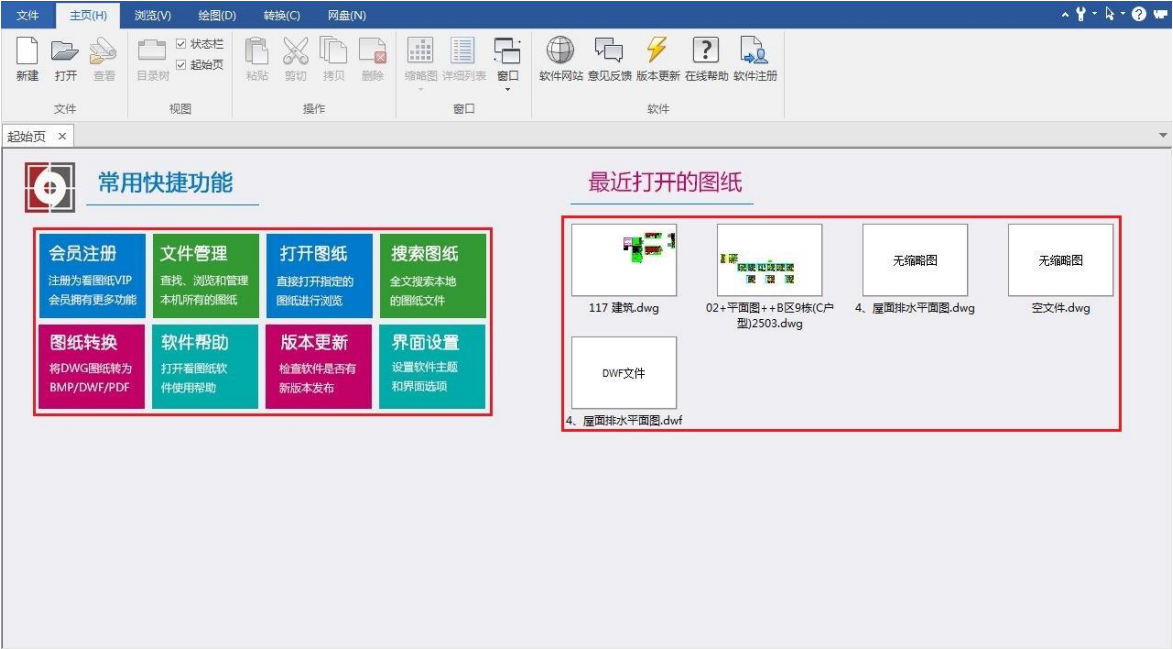
Task: Select the 新建 (New) tool
Action: pos(27,62)
